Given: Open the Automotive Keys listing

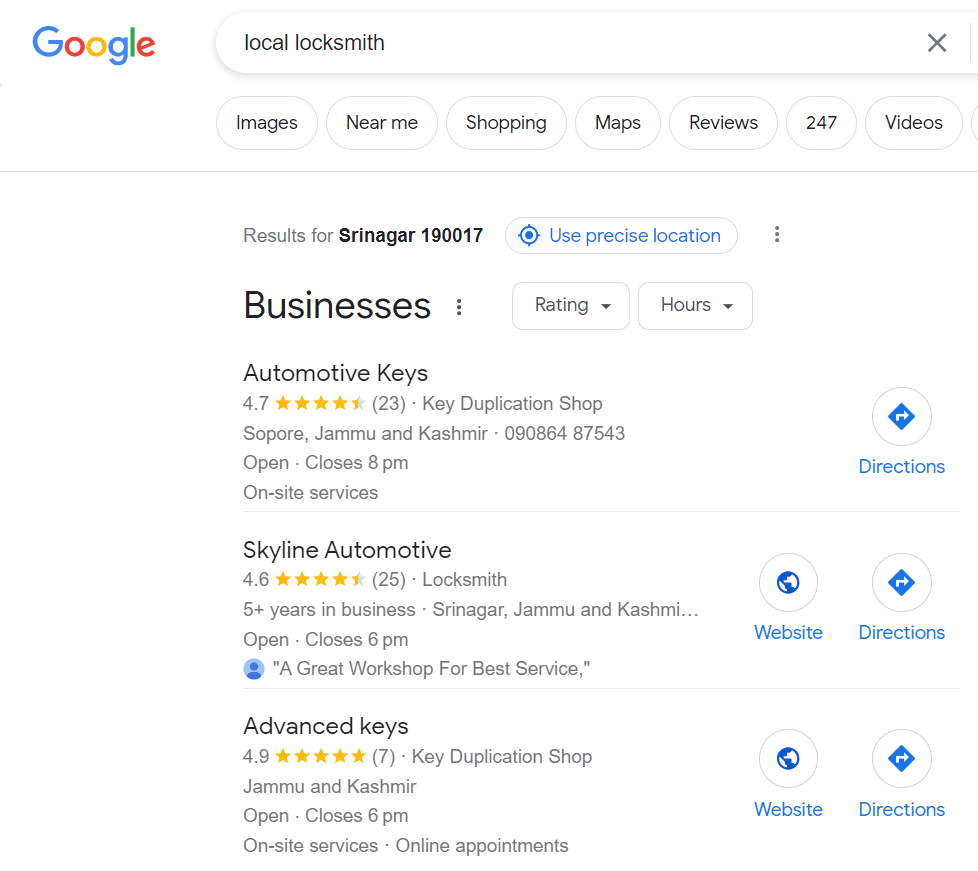Looking at the screenshot, I should click(336, 373).
